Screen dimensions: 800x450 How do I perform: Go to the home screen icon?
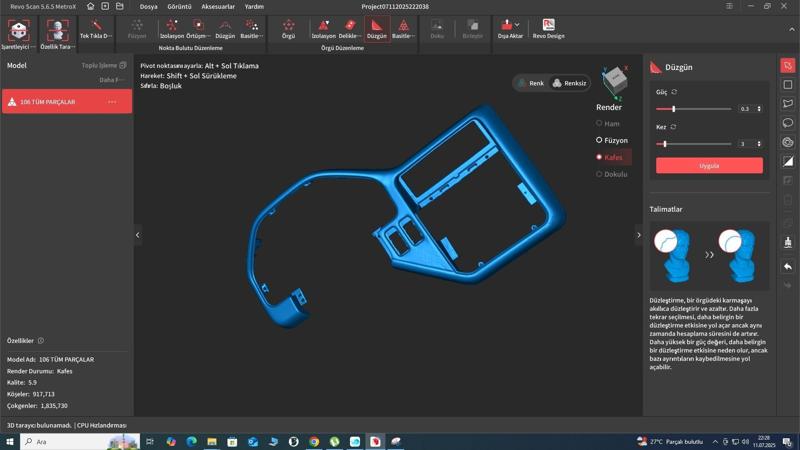click(90, 6)
